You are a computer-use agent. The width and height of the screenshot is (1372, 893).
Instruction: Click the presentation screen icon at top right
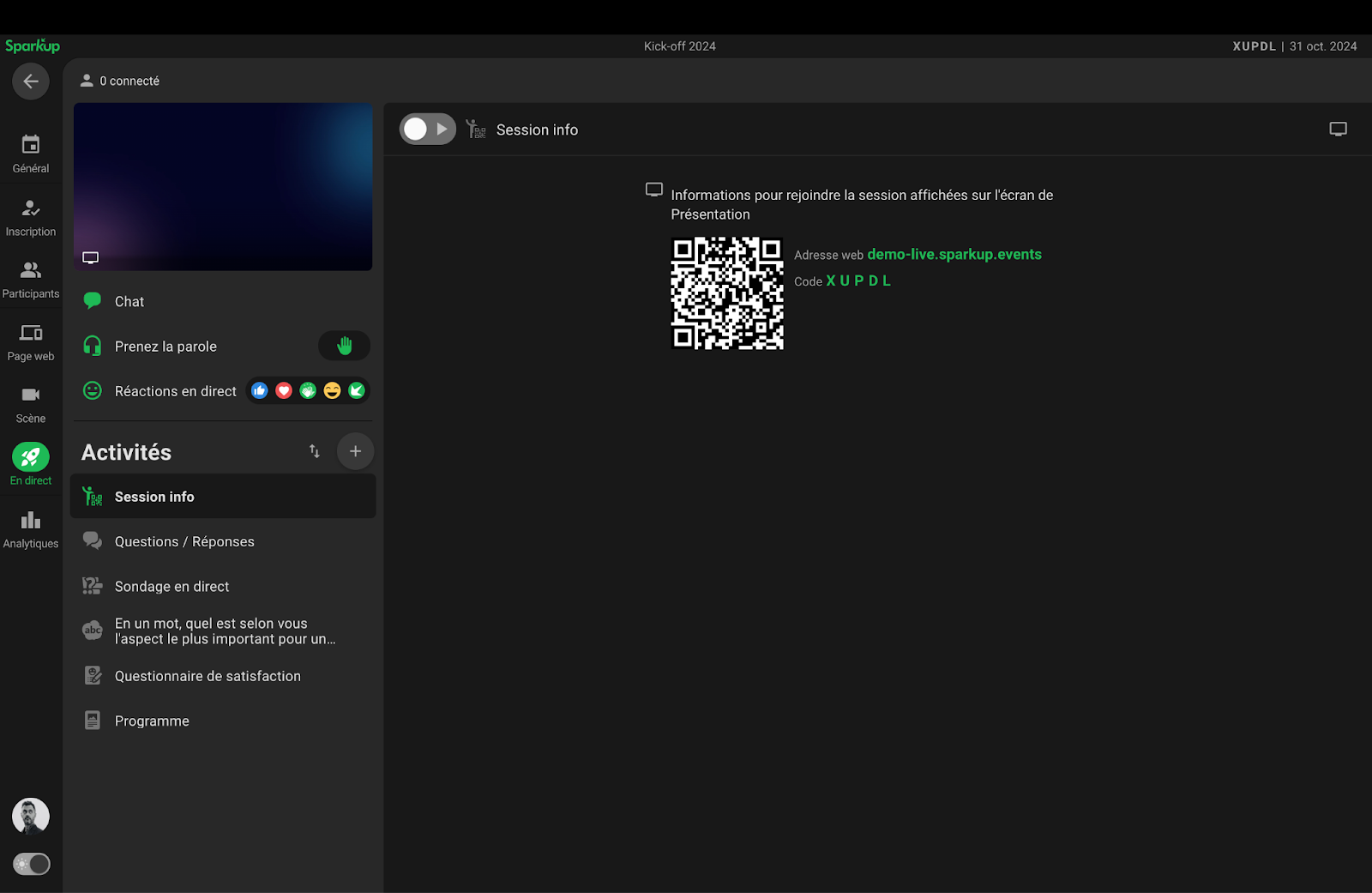1338,130
